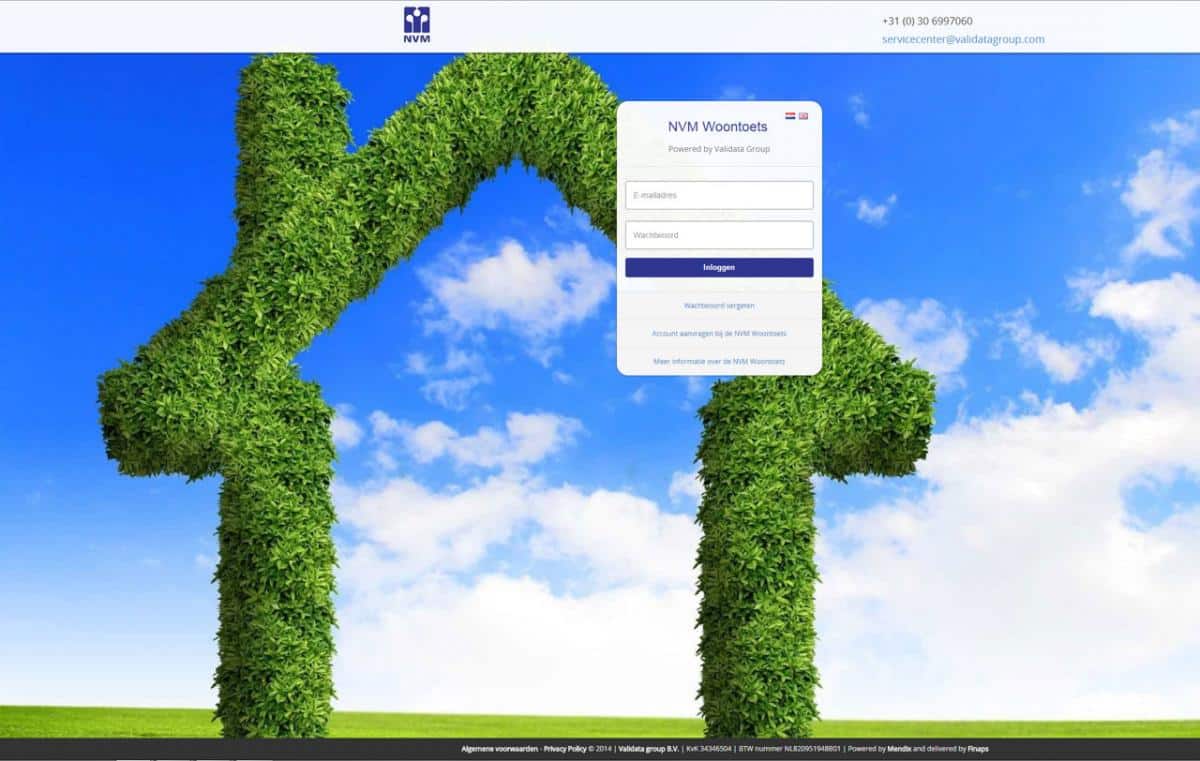Viewport: 1200px width, 761px height.
Task: Open the Finaps link in the footer
Action: [x=976, y=749]
